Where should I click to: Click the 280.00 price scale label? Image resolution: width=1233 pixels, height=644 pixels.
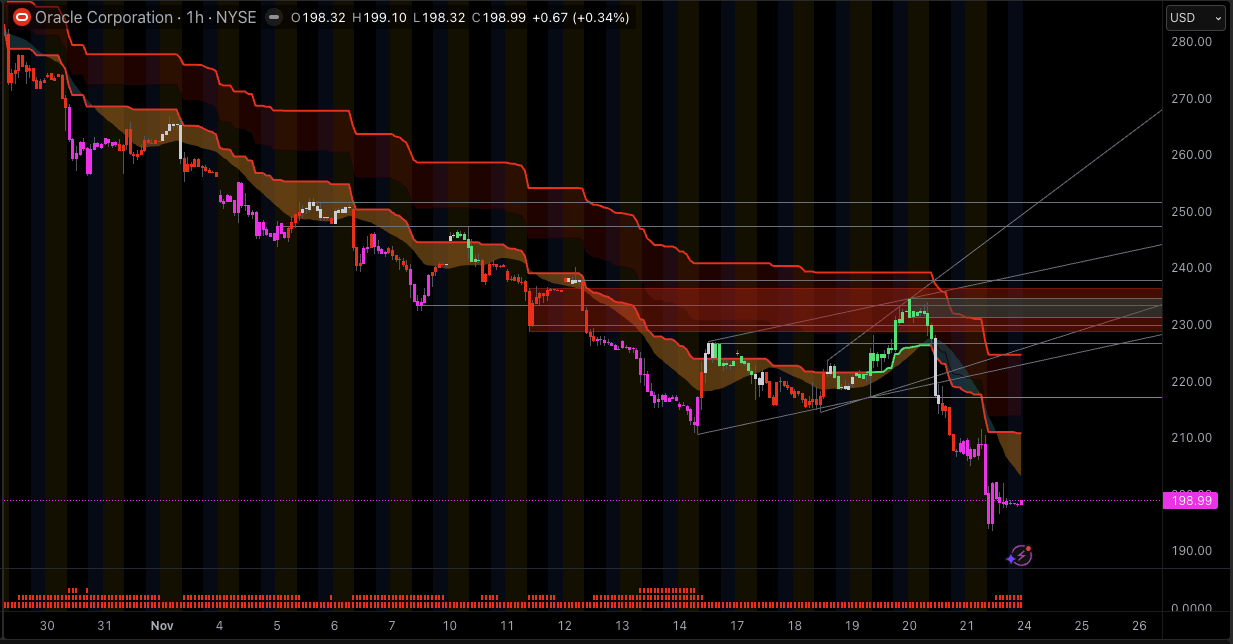pos(1191,42)
